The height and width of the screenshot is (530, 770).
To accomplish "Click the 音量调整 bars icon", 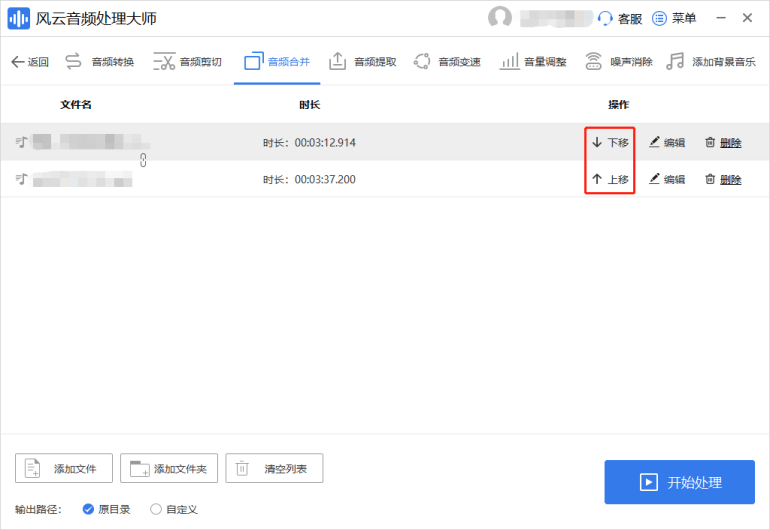I will [510, 61].
